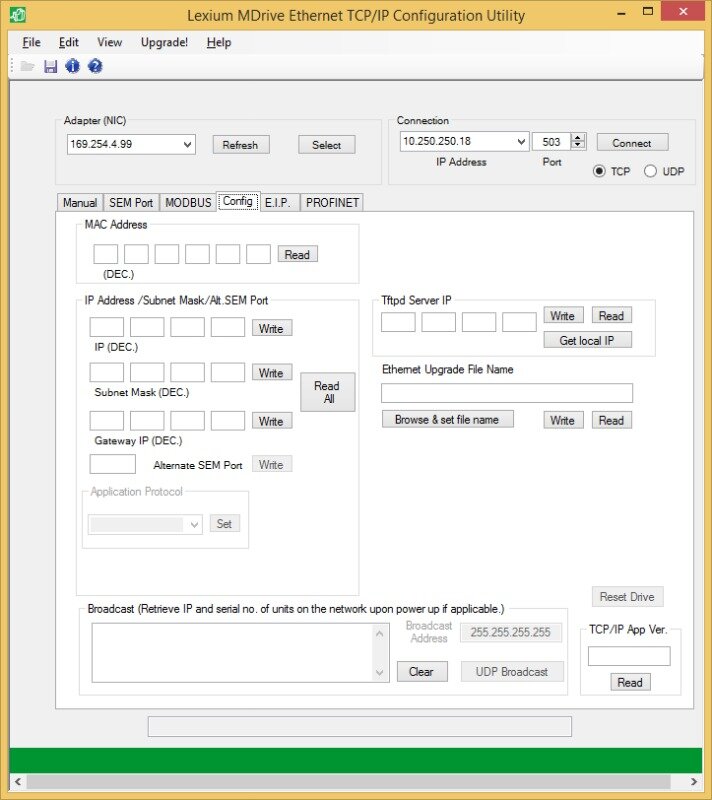Open the Upgrade! menu
This screenshot has height=800, width=712.
[x=164, y=42]
